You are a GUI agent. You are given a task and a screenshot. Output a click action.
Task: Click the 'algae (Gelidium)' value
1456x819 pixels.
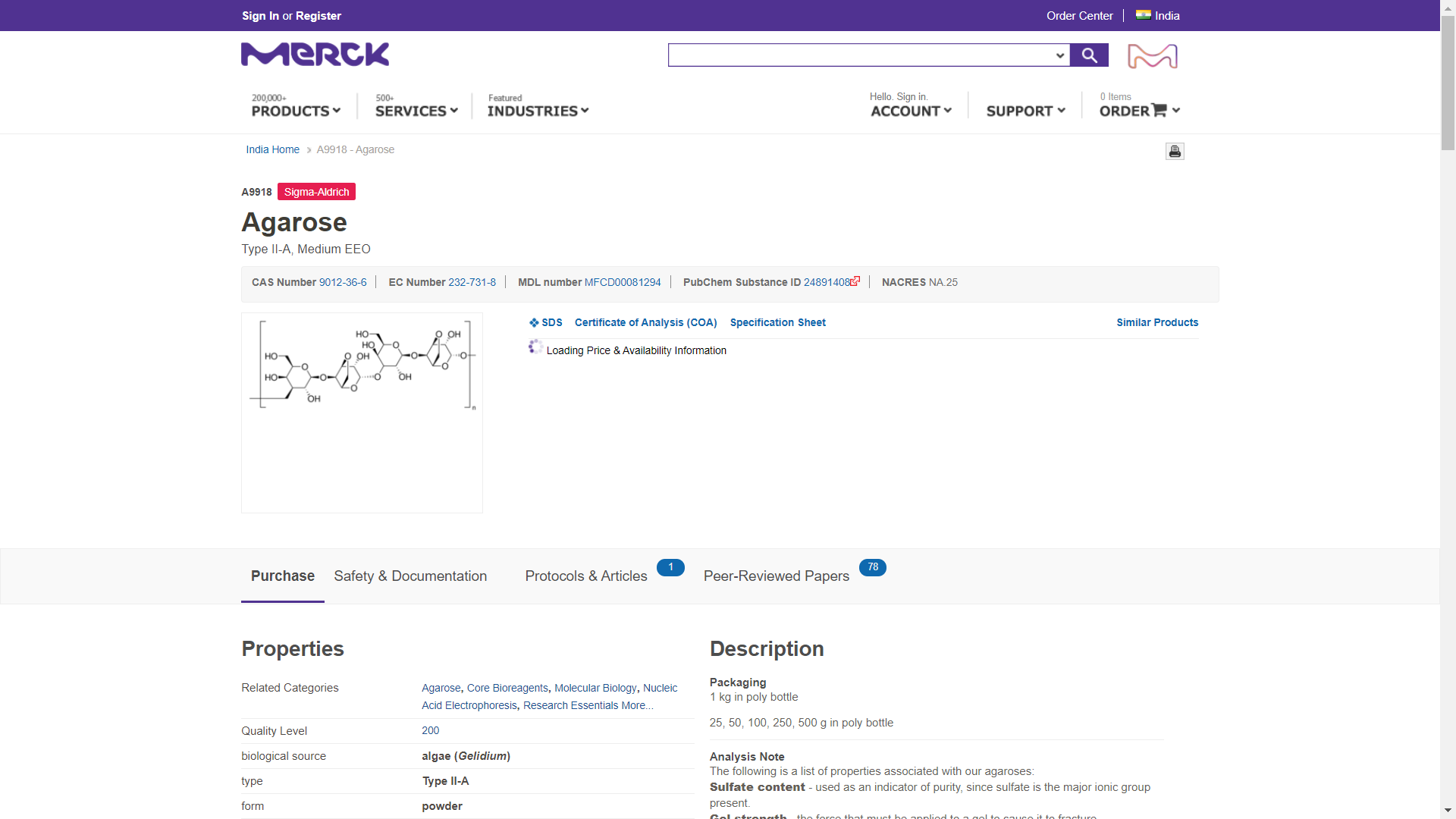pyautogui.click(x=466, y=756)
